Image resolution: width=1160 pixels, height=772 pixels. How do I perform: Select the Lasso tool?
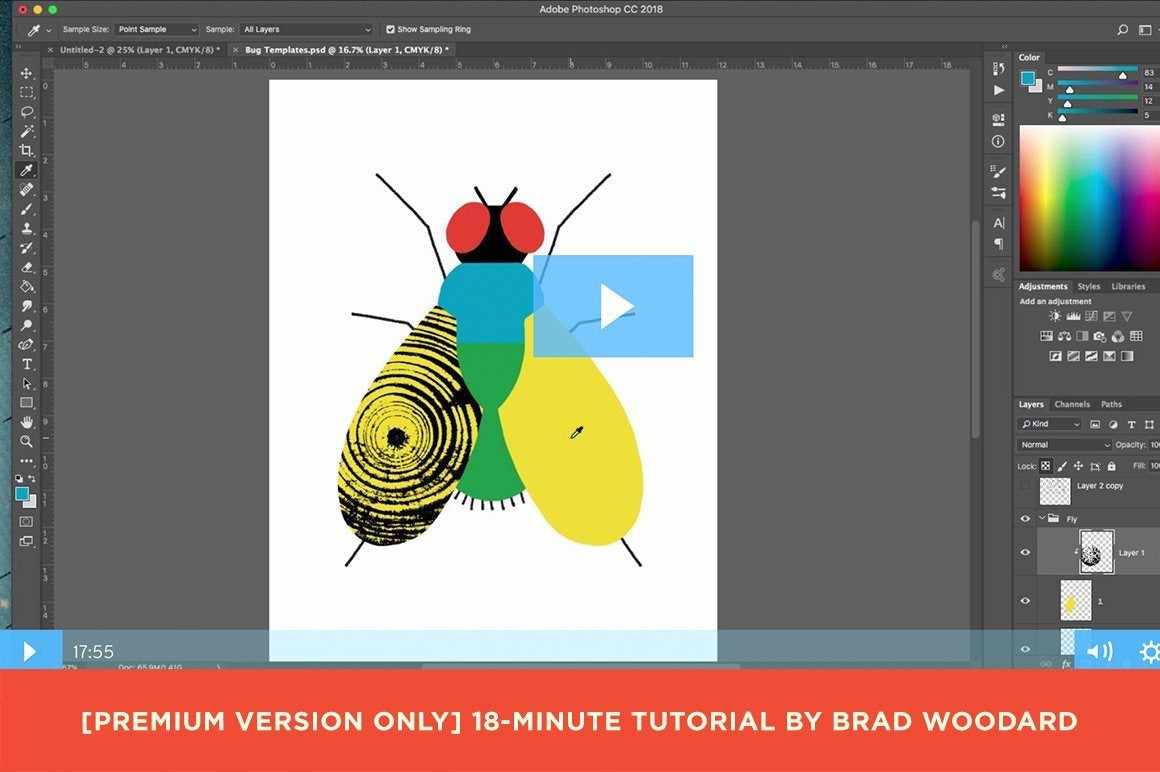click(27, 112)
